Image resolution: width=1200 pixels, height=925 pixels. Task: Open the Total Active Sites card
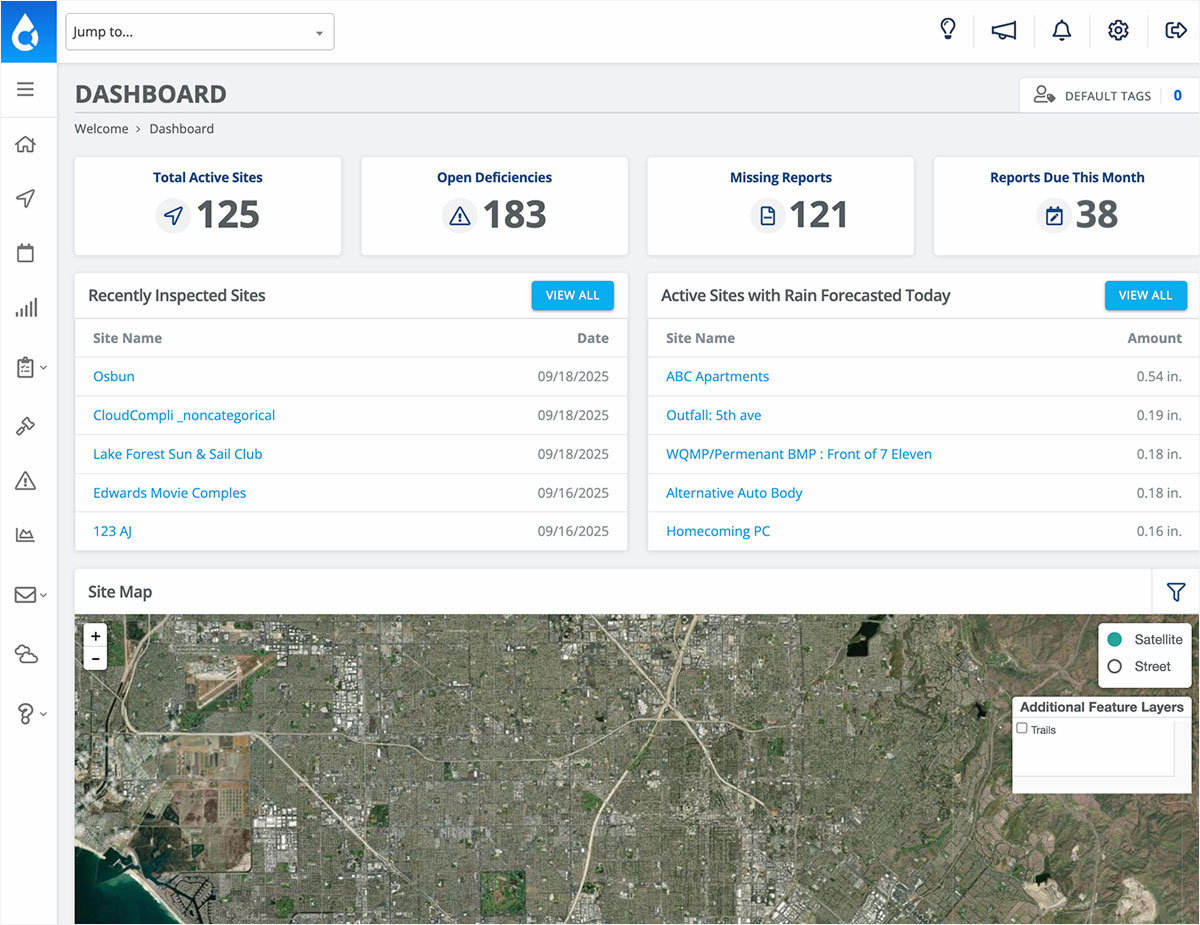[x=208, y=205]
